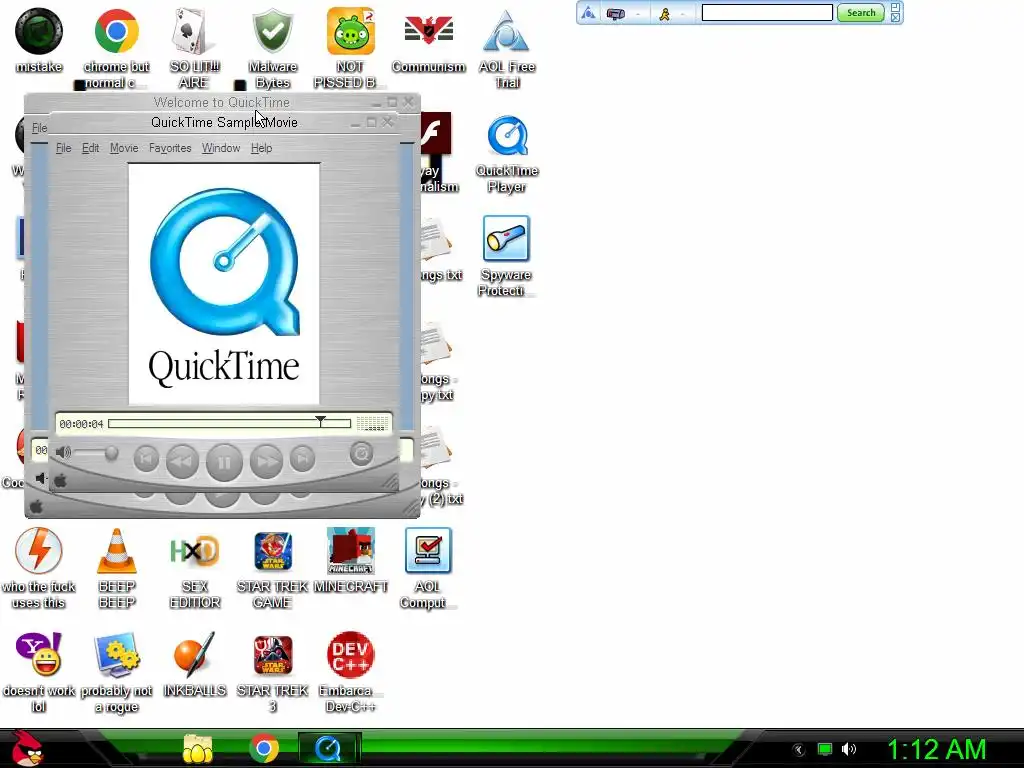Click the QuickTime taskbar button
The height and width of the screenshot is (768, 1024).
[x=328, y=748]
